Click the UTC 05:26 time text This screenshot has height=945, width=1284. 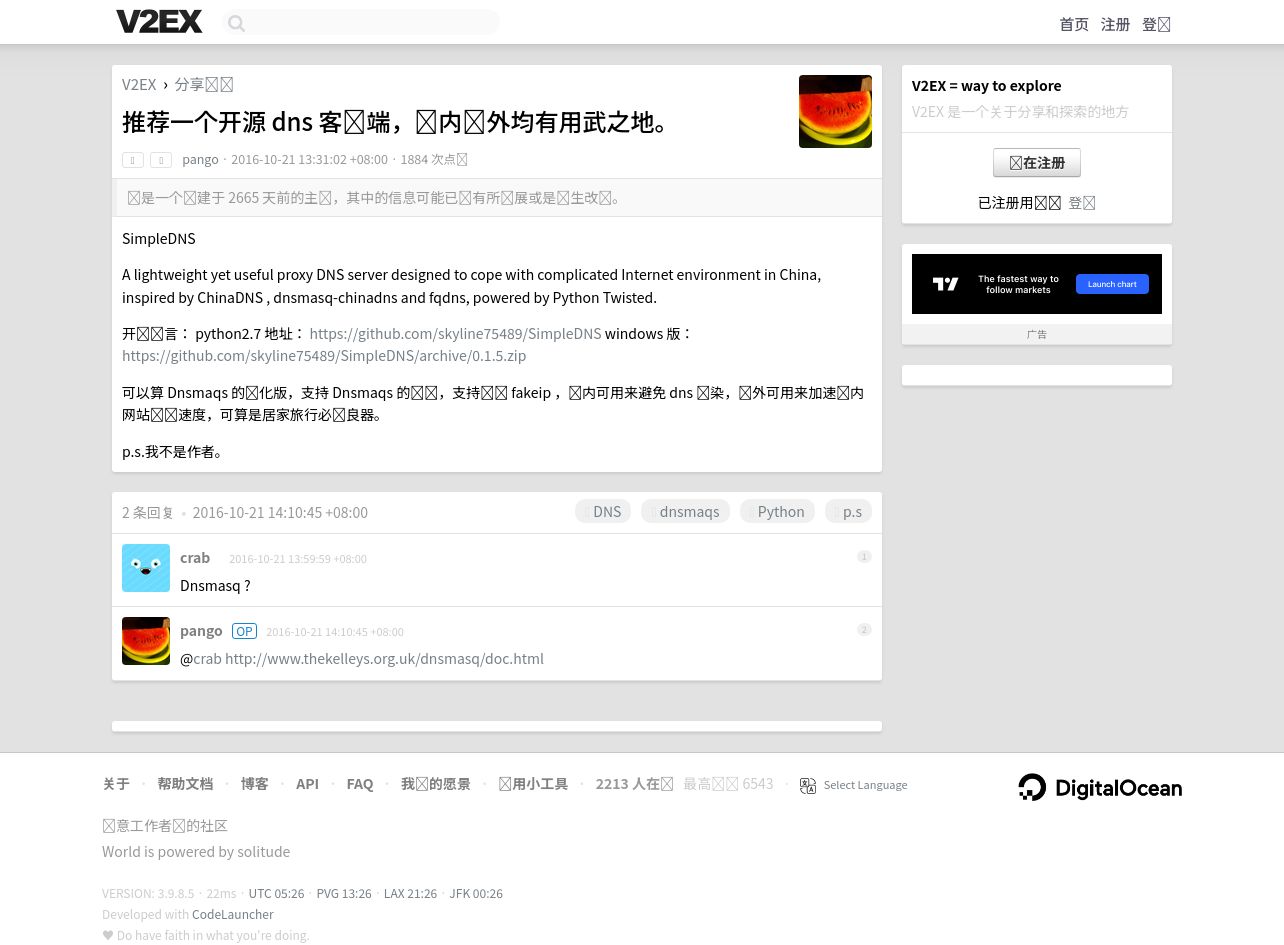[276, 893]
